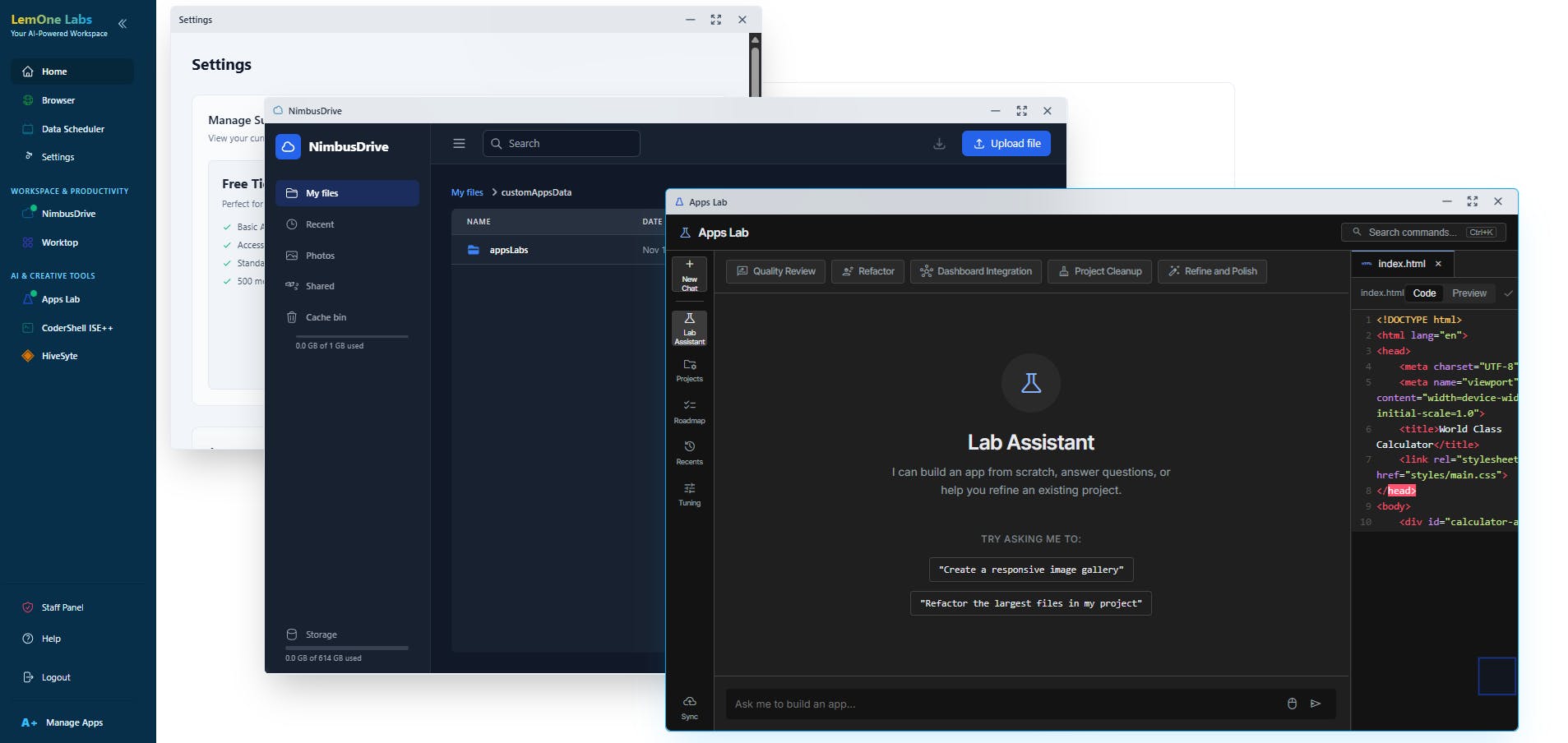Open Projects in Apps Lab rail

(x=689, y=371)
